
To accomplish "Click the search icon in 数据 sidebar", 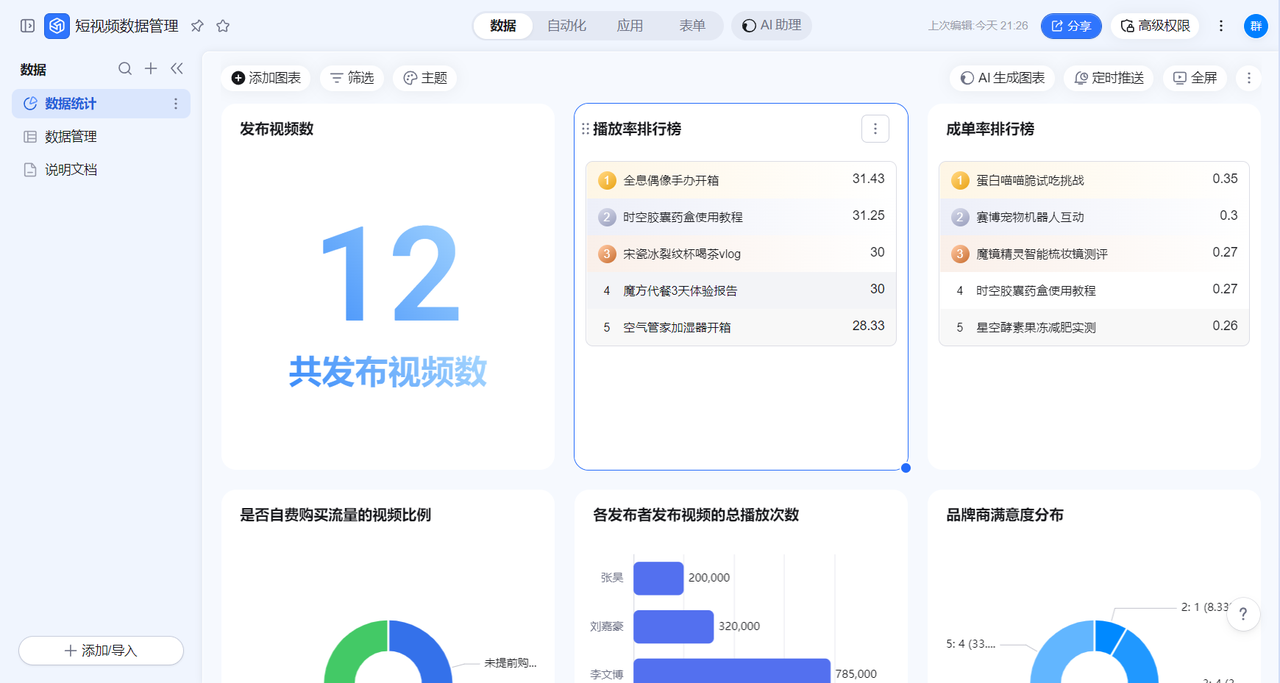I will (125, 69).
